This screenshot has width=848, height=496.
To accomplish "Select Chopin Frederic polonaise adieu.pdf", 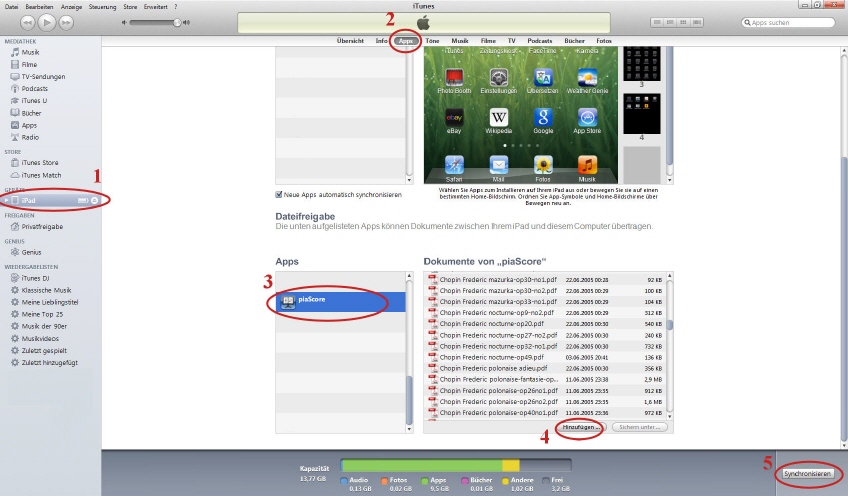I will (x=547, y=368).
